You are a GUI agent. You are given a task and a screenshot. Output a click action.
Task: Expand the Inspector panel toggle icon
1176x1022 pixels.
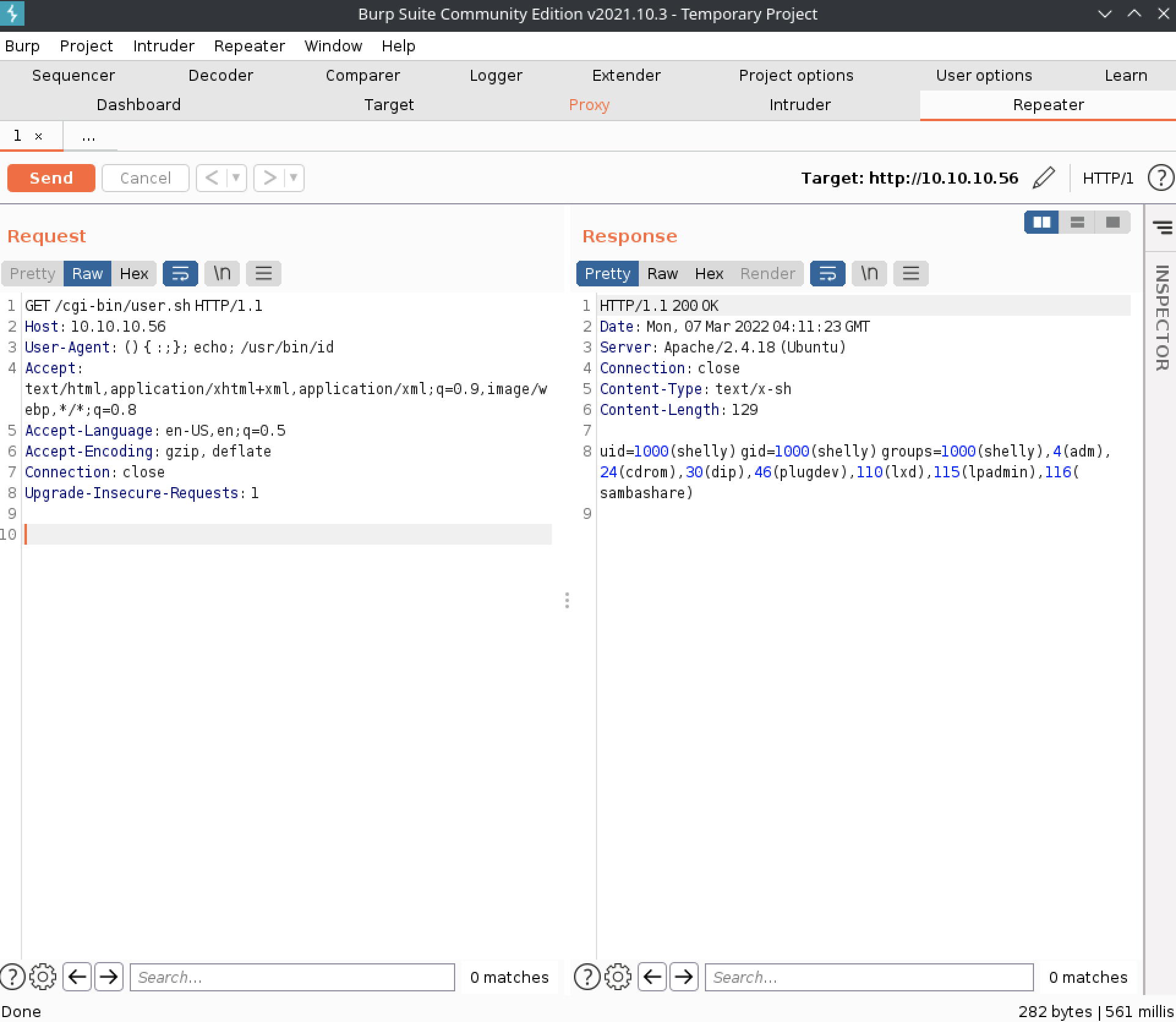tap(1162, 228)
